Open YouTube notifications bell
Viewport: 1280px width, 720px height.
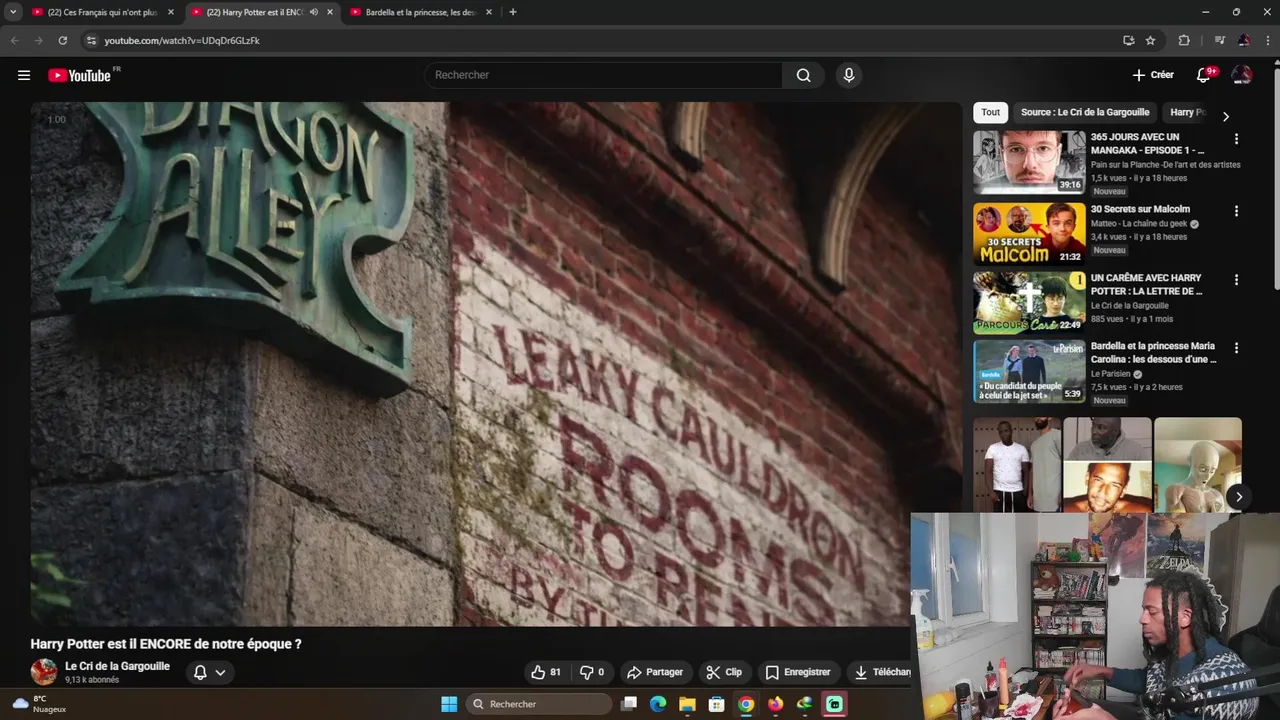[1204, 75]
